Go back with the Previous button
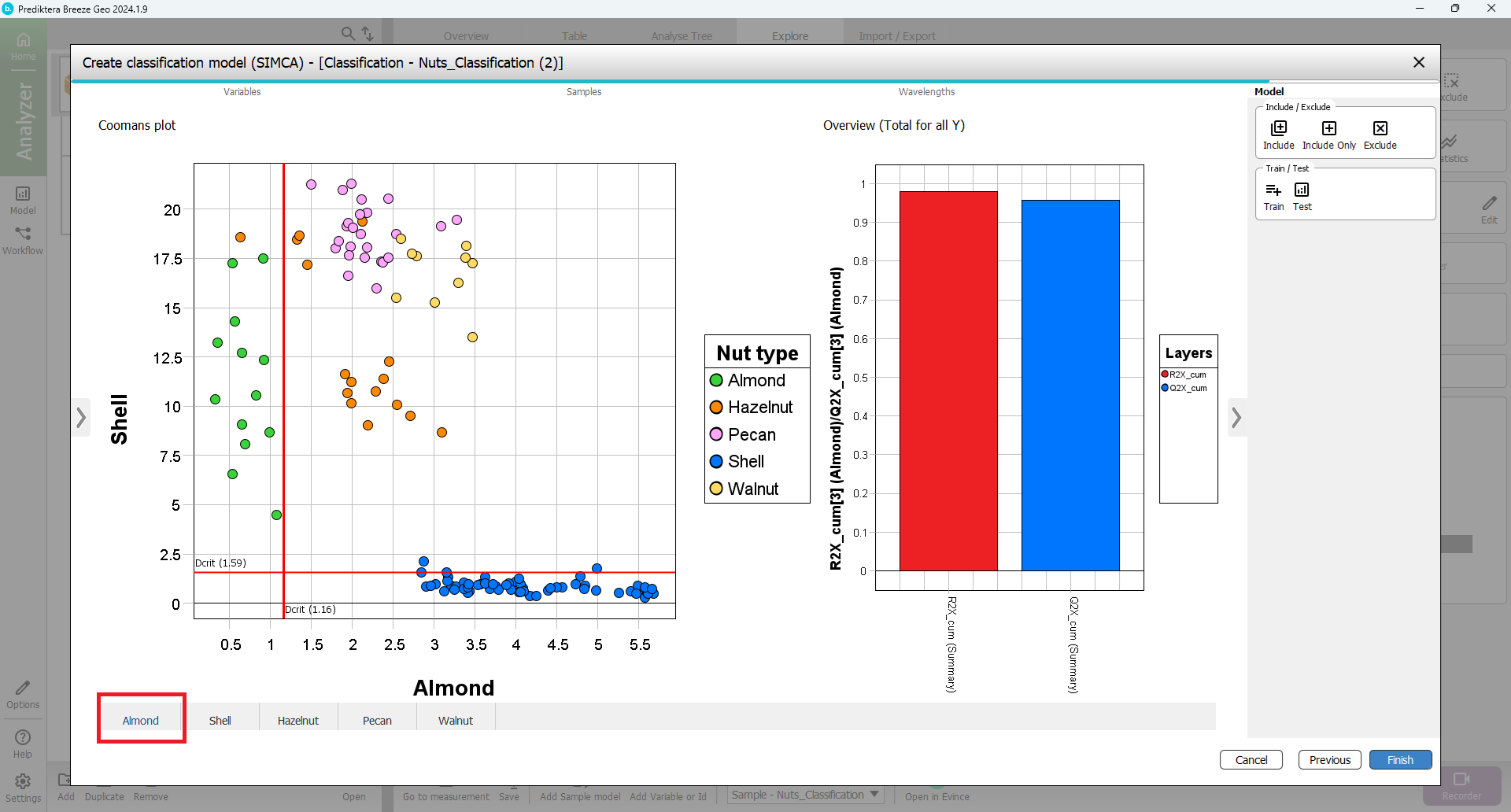1511x812 pixels. pos(1329,759)
